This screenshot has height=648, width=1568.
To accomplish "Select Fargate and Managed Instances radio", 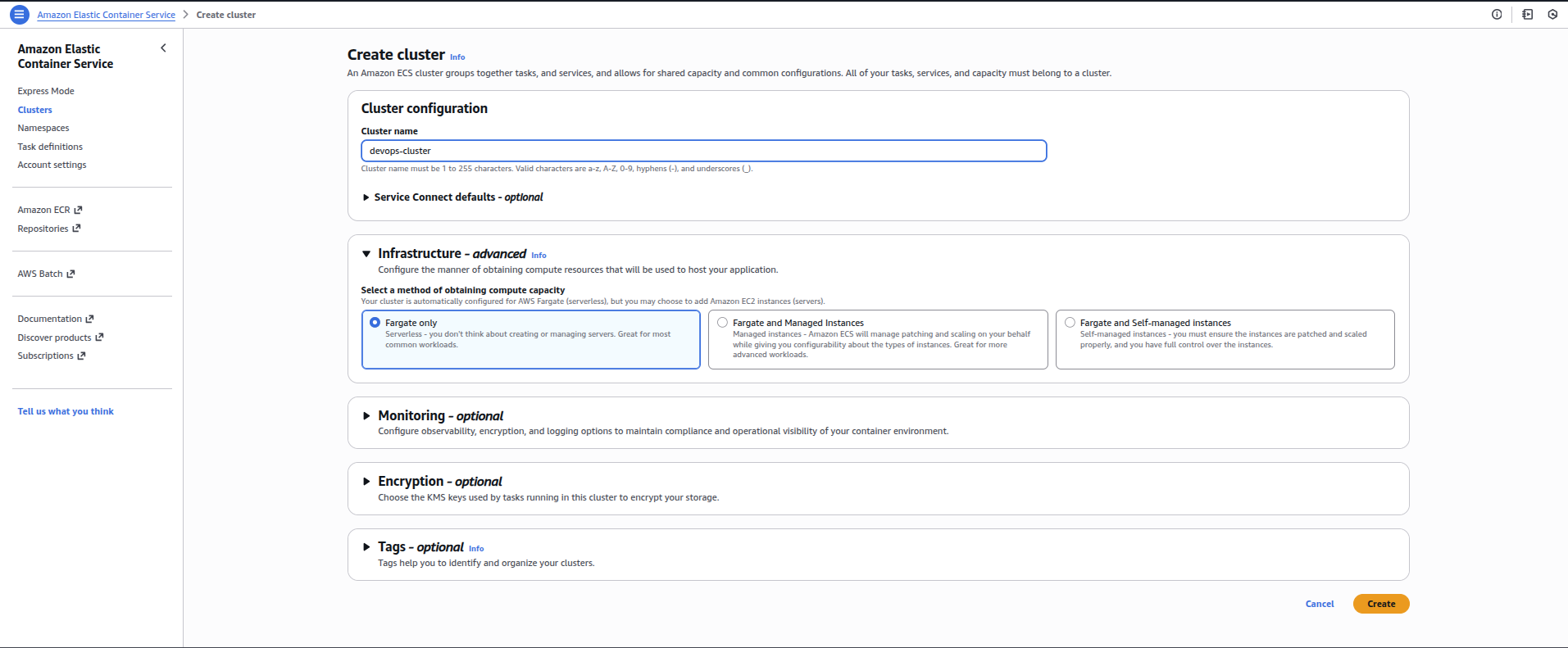I will 722,323.
